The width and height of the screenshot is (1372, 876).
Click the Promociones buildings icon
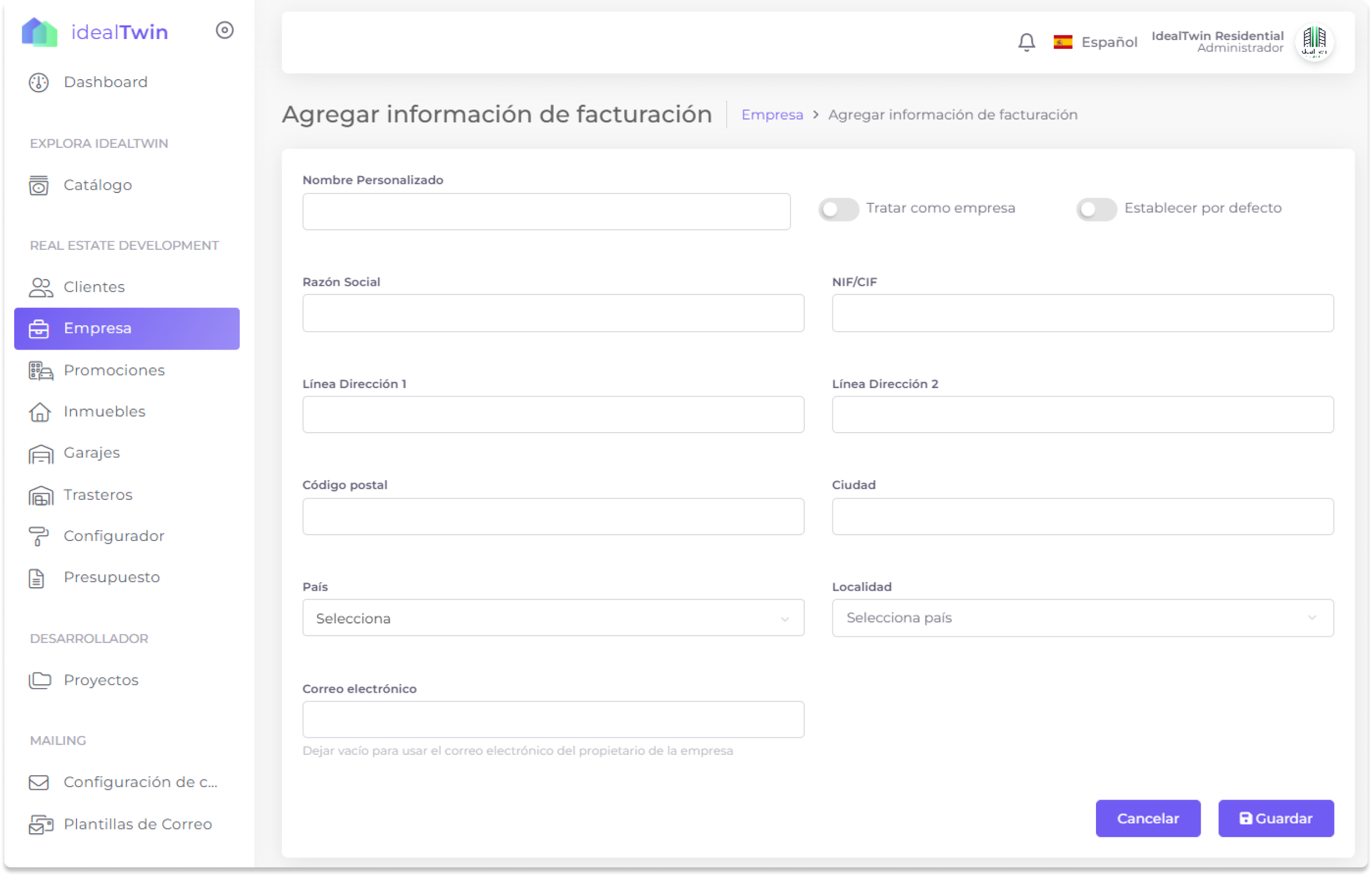click(39, 370)
